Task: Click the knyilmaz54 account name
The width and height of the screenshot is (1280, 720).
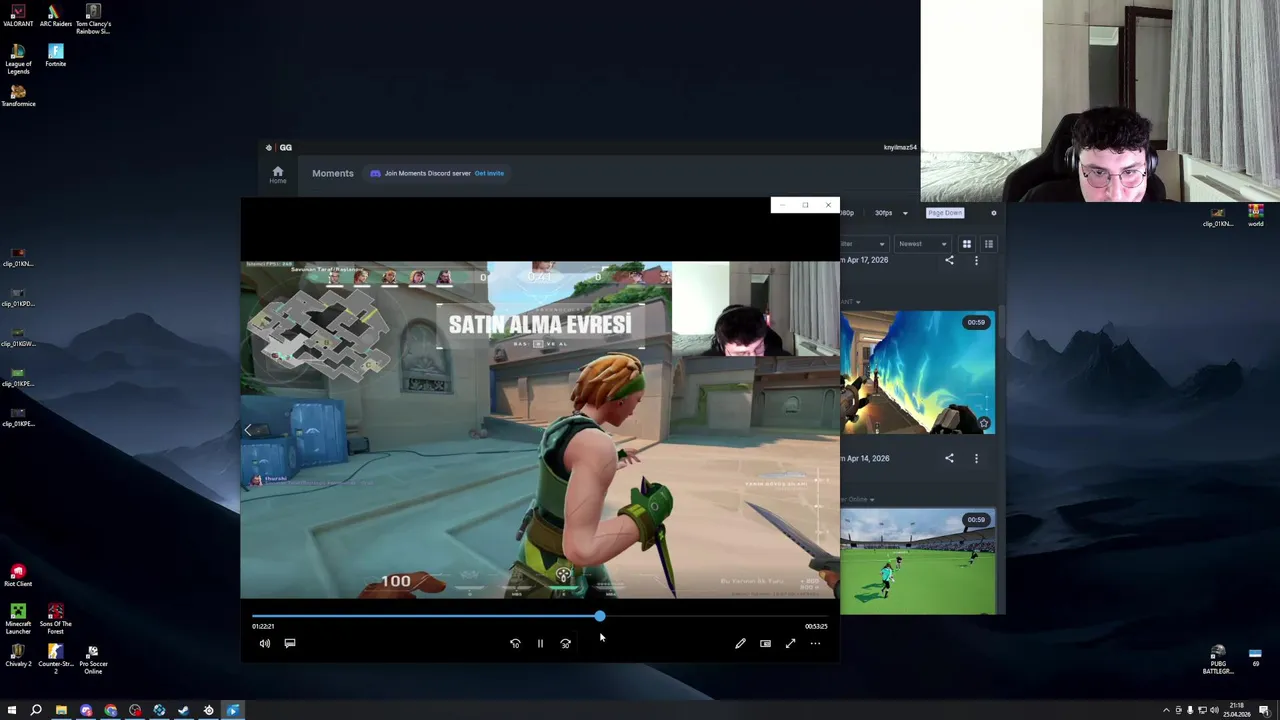Action: 900,147
